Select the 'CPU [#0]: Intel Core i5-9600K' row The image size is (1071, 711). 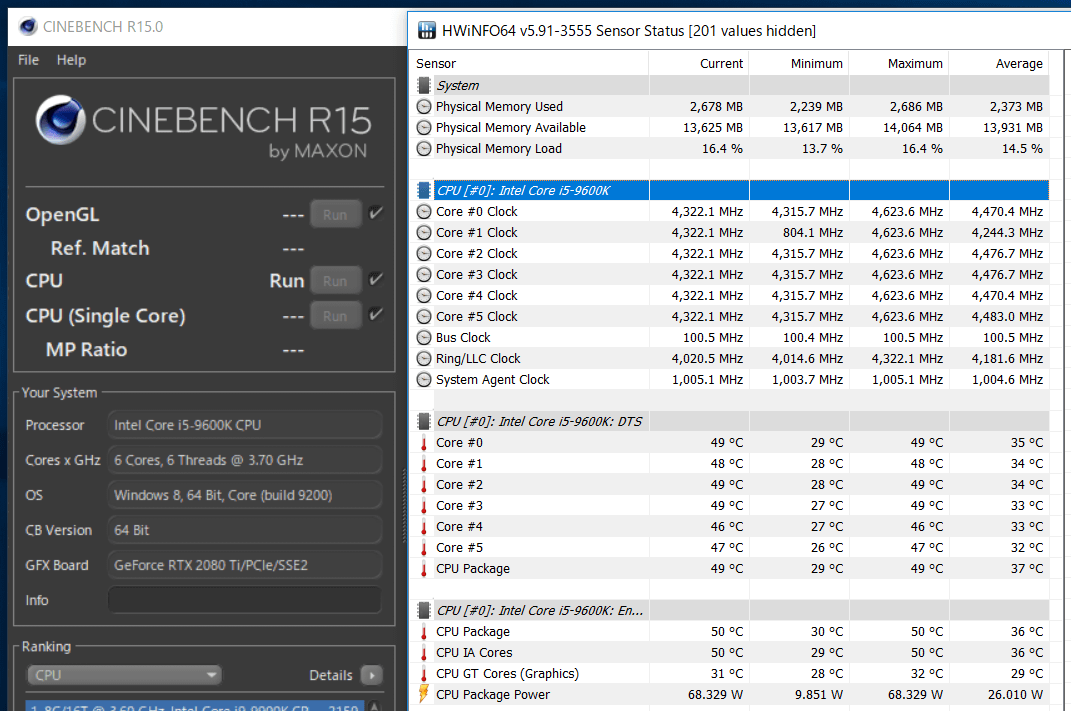731,191
